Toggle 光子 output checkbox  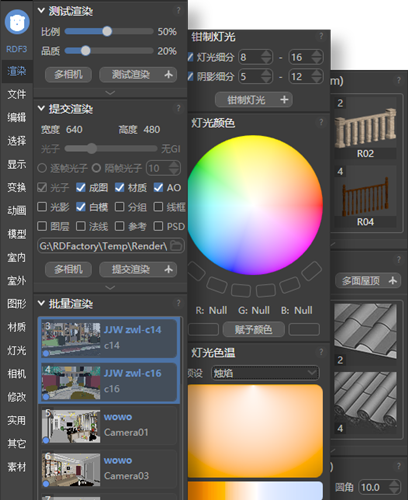point(42,188)
